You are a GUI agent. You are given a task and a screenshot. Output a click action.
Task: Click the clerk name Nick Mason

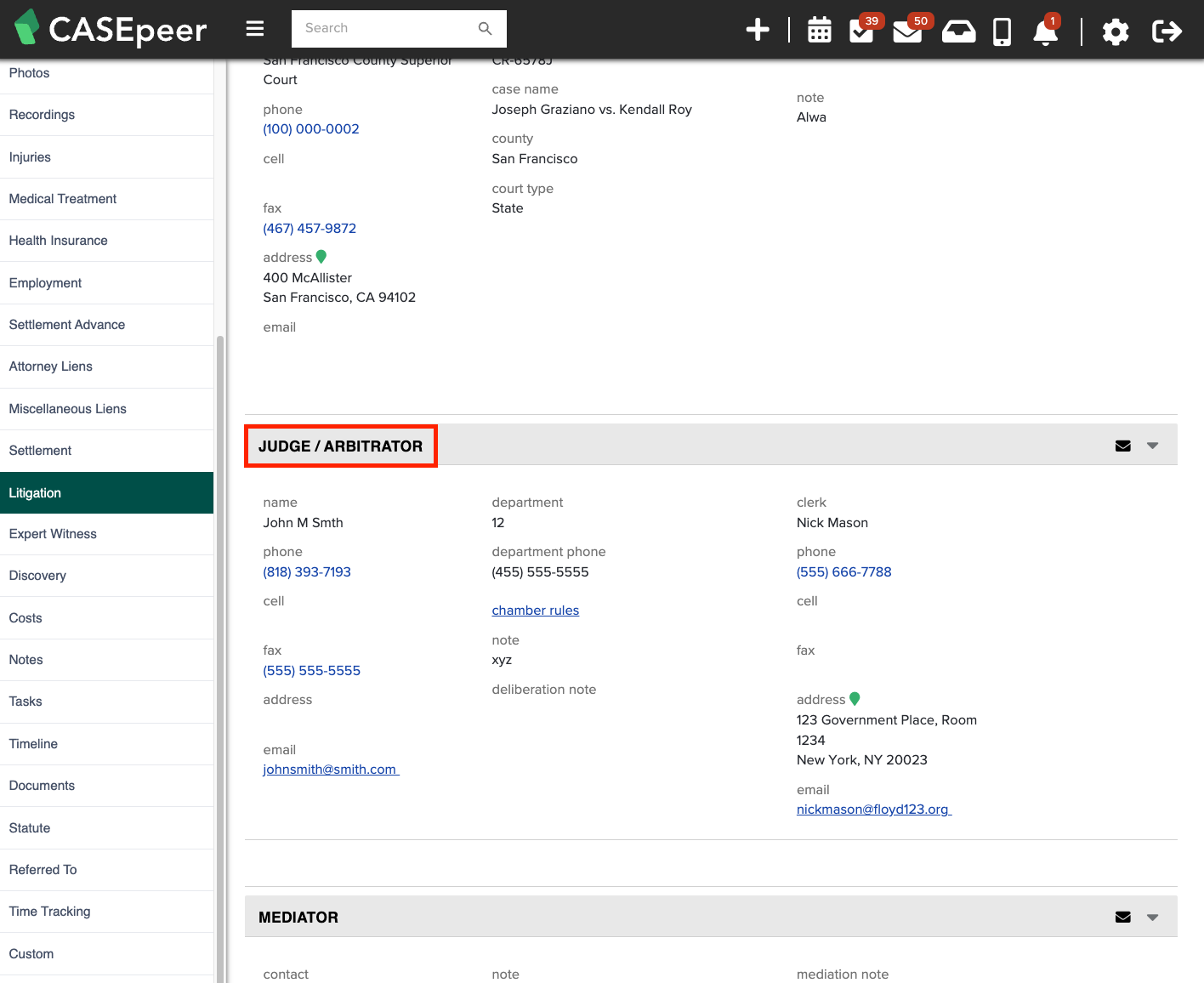(x=832, y=523)
